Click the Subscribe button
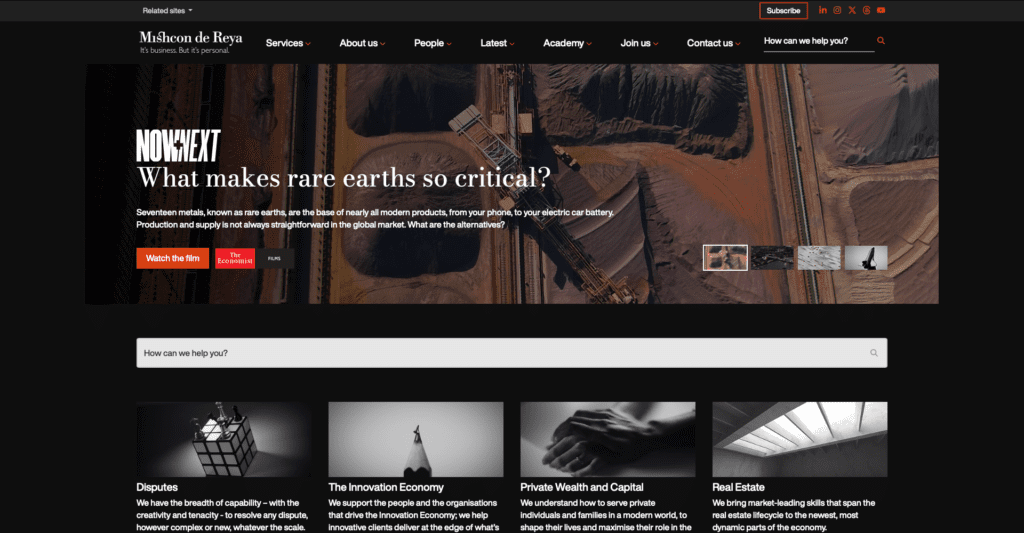 point(783,10)
